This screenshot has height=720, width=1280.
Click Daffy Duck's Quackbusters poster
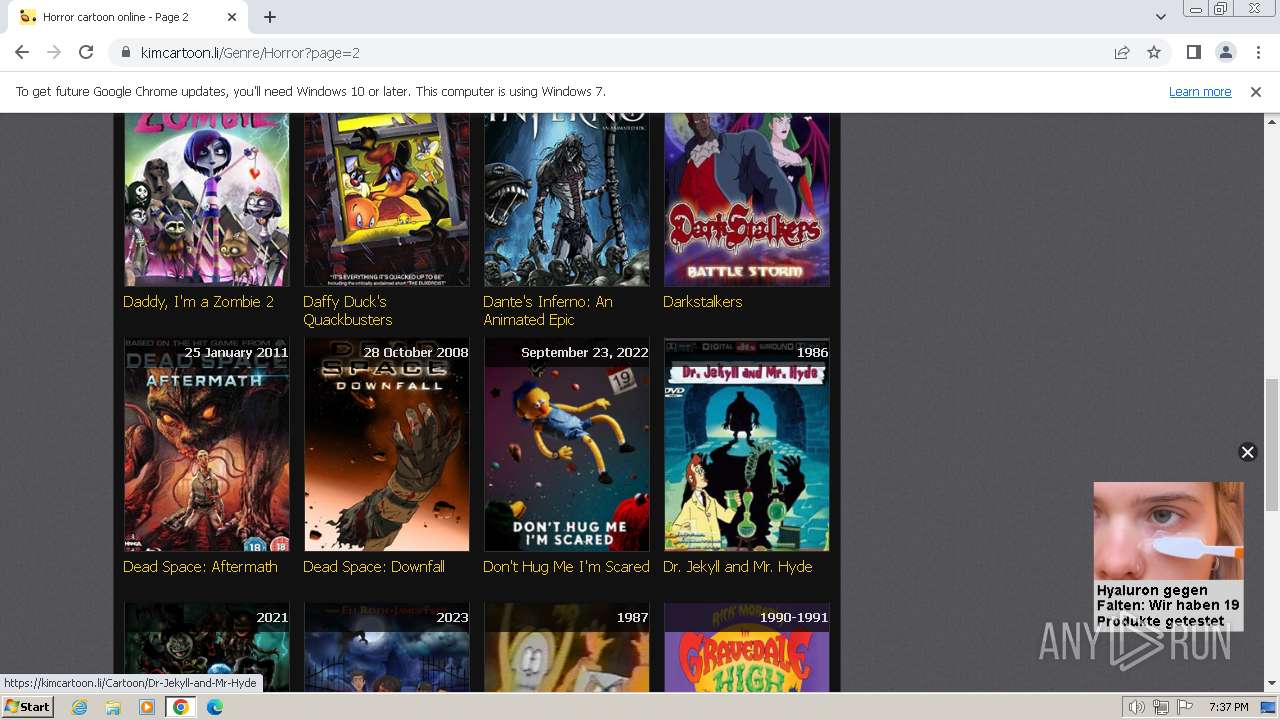387,200
